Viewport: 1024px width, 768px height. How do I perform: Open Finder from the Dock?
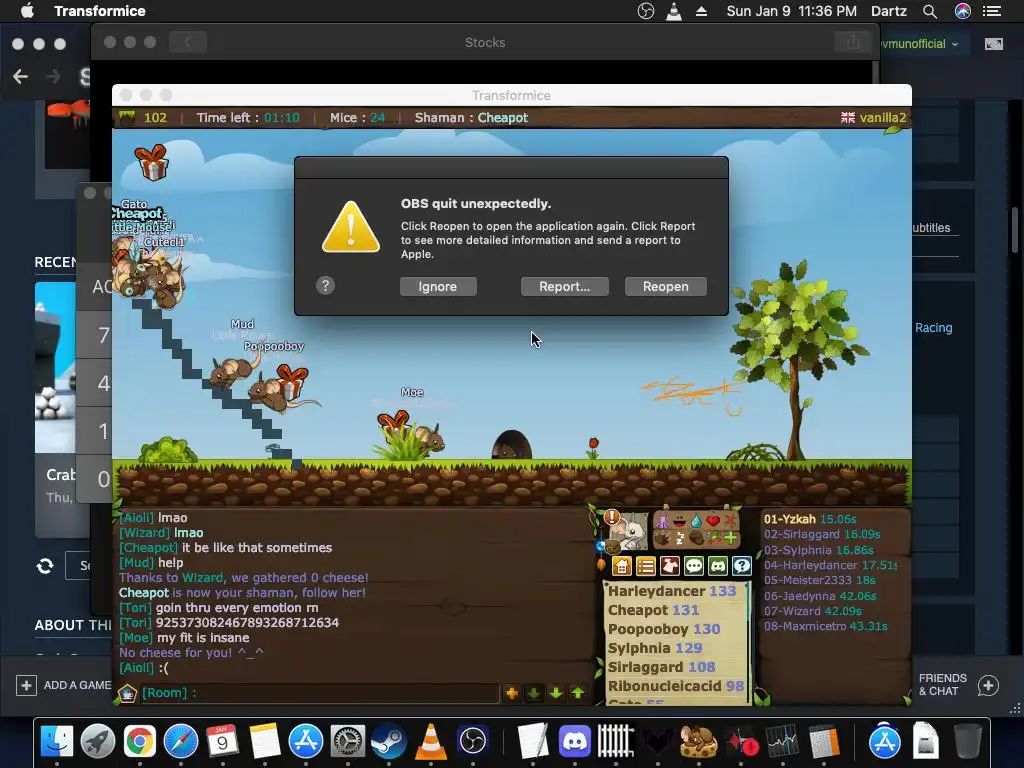57,741
